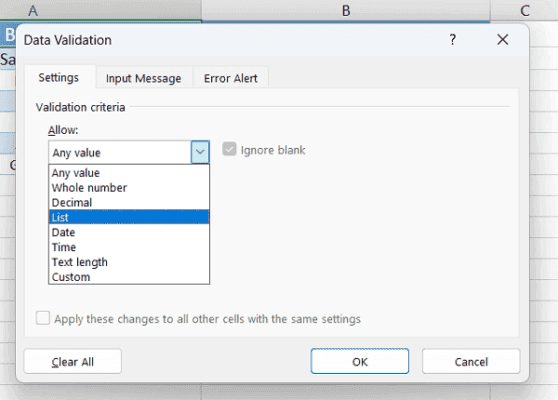Select the highlighted List option
Screen dimensions: 558x400
click(129, 217)
